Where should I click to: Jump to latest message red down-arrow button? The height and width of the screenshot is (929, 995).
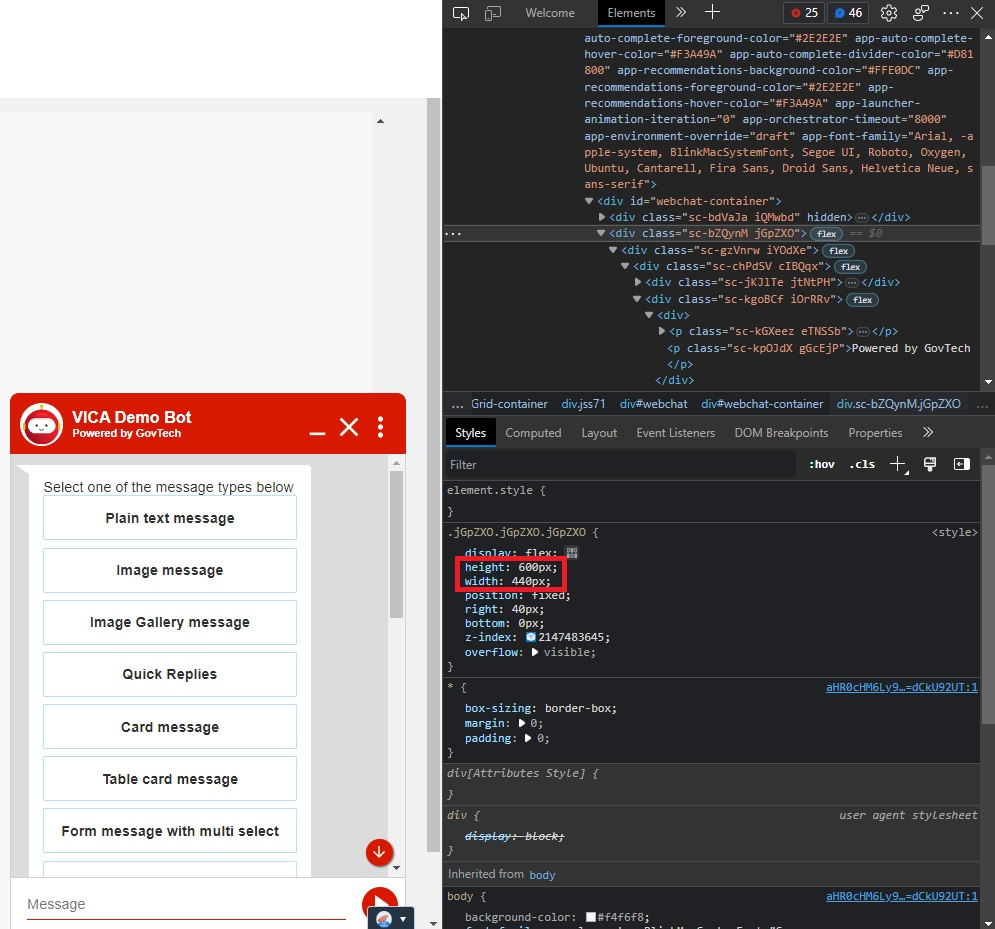click(379, 852)
